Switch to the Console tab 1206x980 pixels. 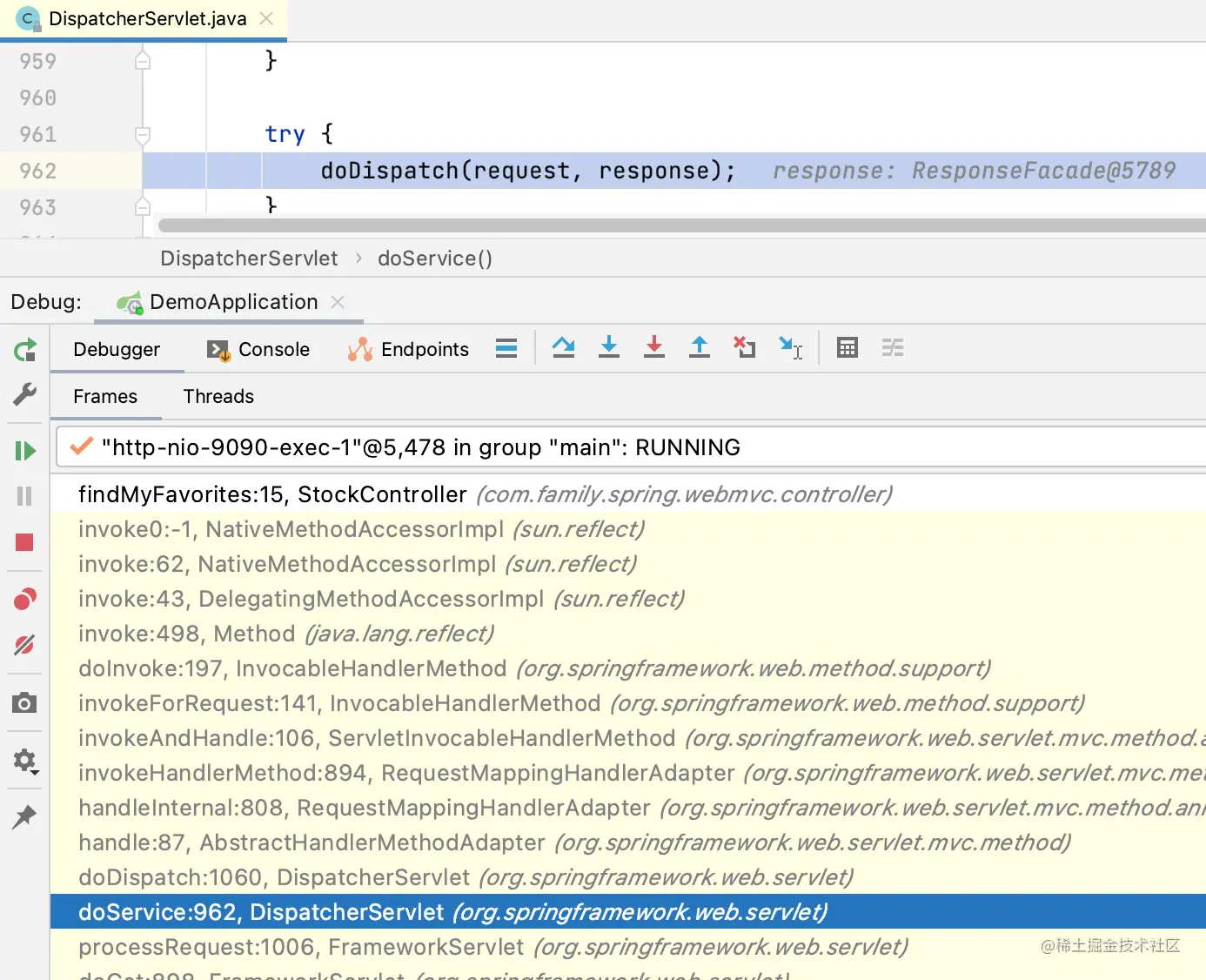[258, 350]
